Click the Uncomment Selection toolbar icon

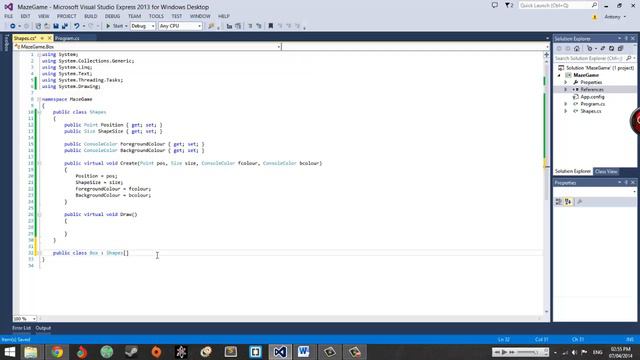pyautogui.click(x=238, y=26)
